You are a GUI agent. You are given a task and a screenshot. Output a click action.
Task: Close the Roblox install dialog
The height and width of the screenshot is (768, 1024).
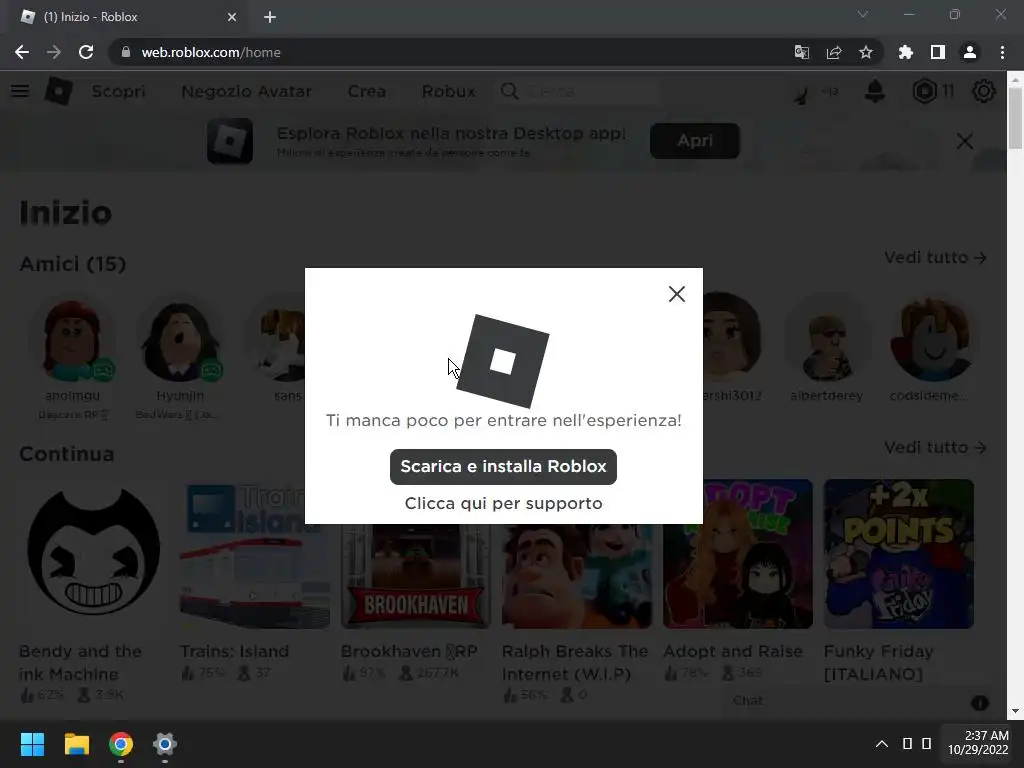677,294
